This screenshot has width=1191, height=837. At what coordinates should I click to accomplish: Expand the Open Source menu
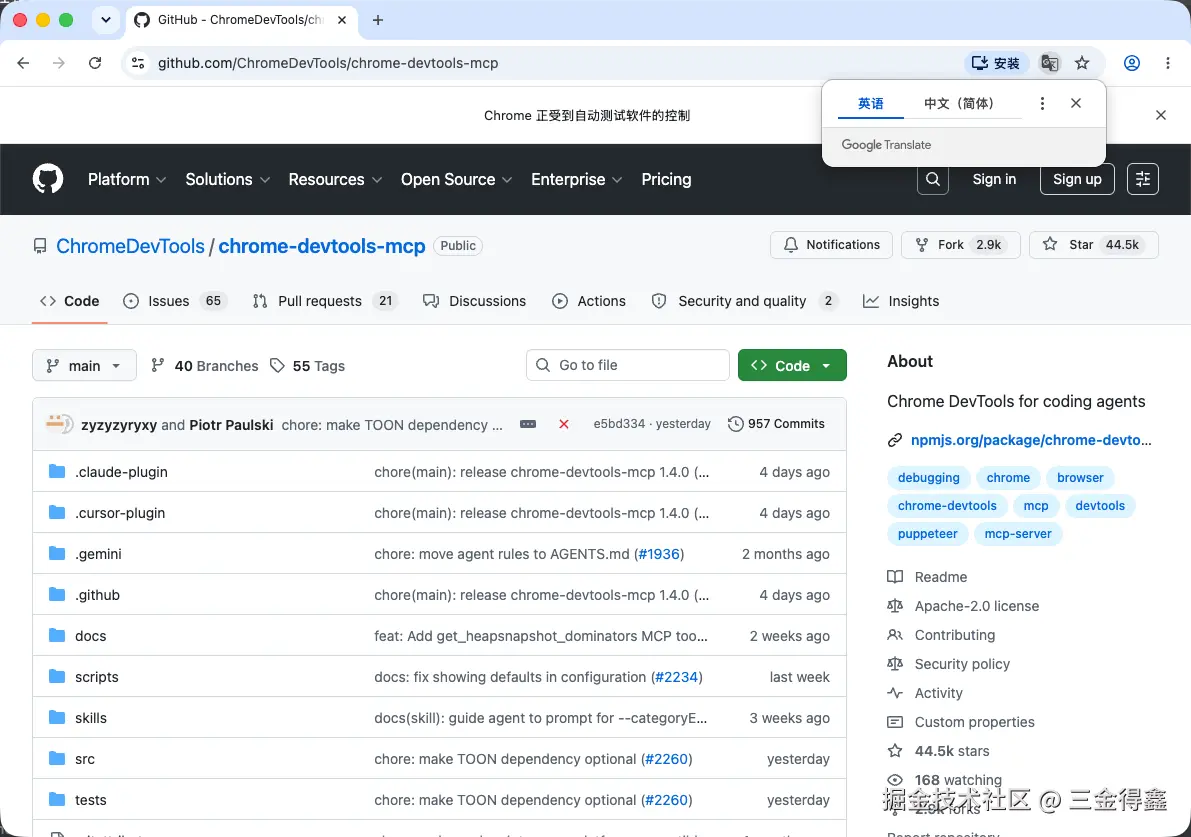(x=456, y=179)
